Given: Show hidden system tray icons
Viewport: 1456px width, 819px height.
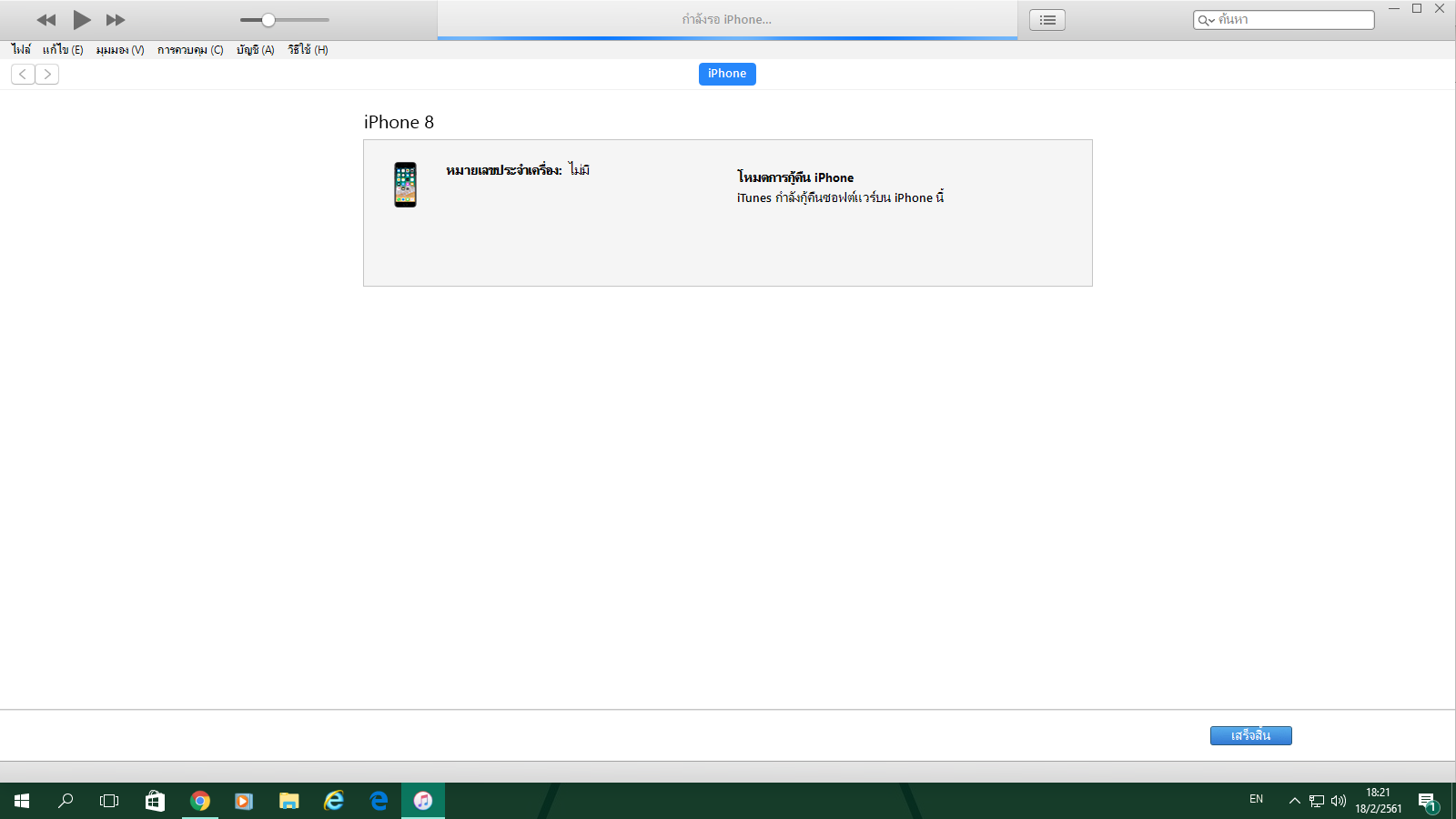Looking at the screenshot, I should [x=1294, y=801].
